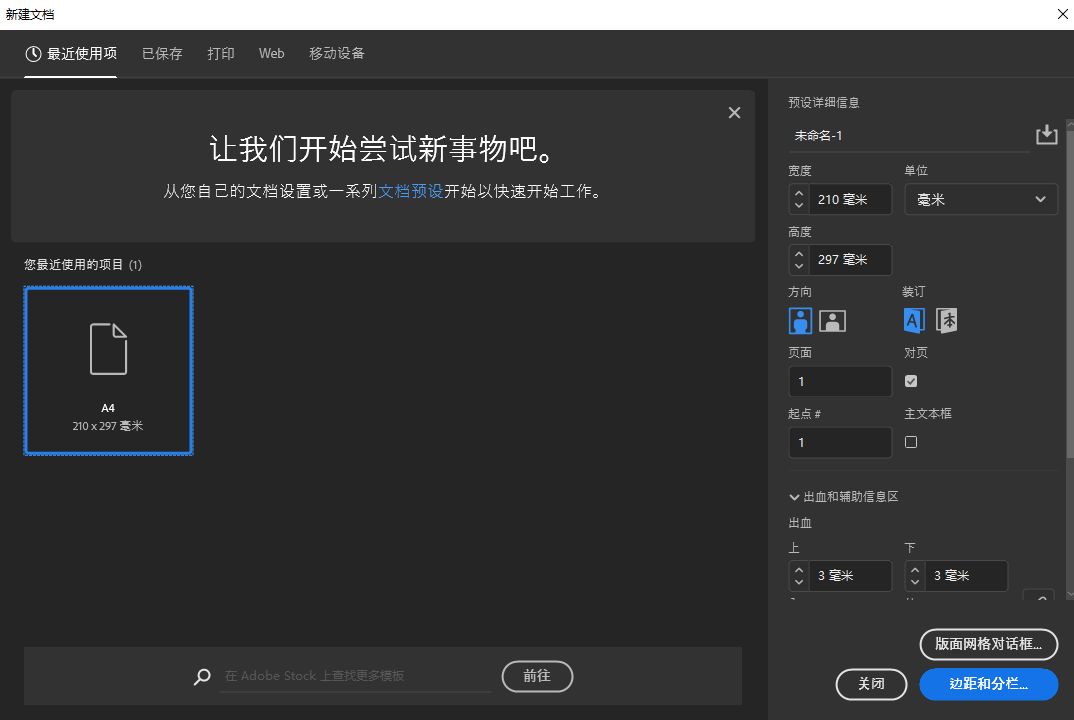
Task: Click the 边距和分栏 button
Action: pyautogui.click(x=988, y=684)
